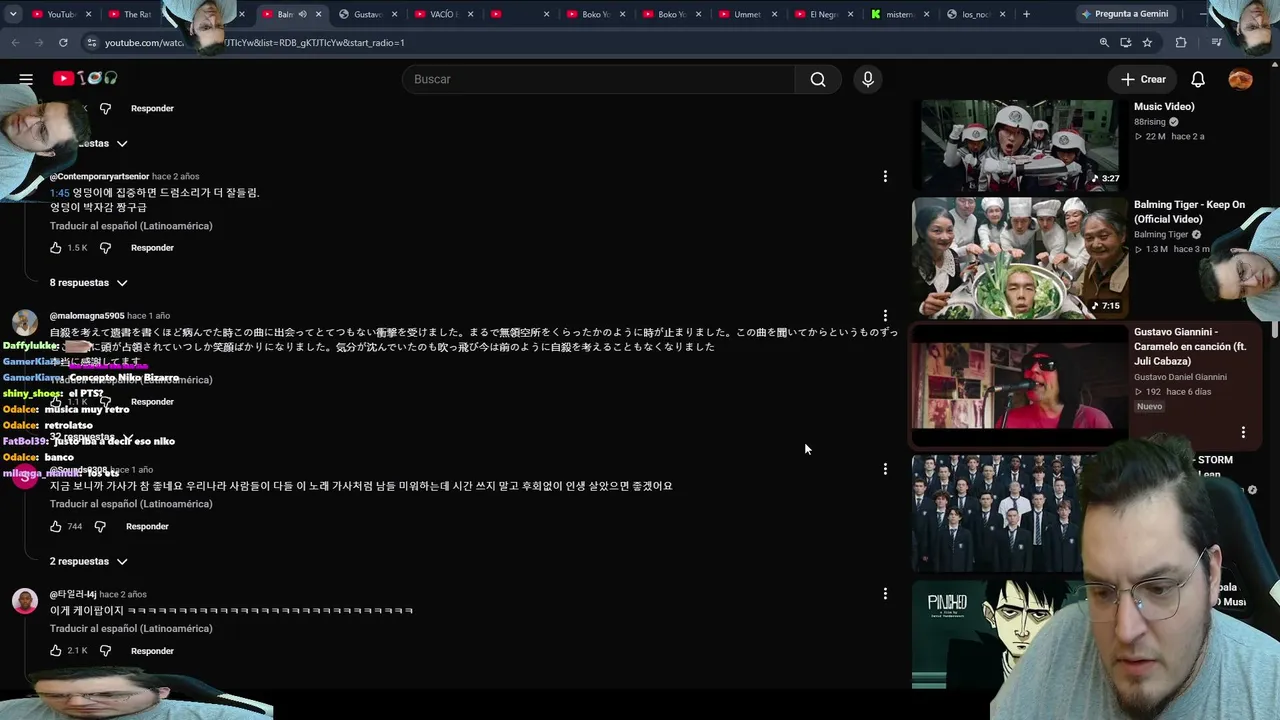This screenshot has height=720, width=1280.
Task: Switch to the VACÍO tab
Action: (443, 14)
